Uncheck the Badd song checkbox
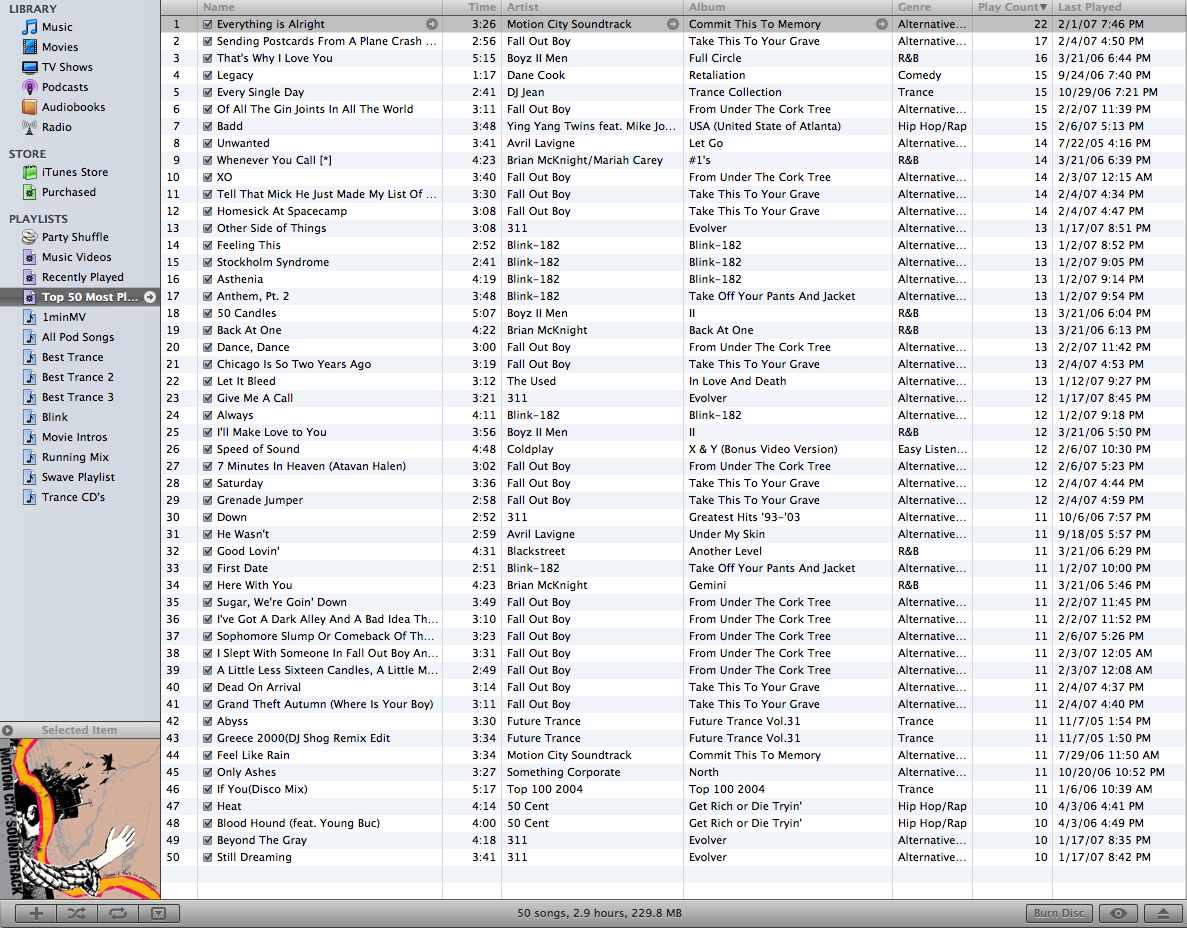Viewport: 1187px width, 928px height. tap(207, 126)
